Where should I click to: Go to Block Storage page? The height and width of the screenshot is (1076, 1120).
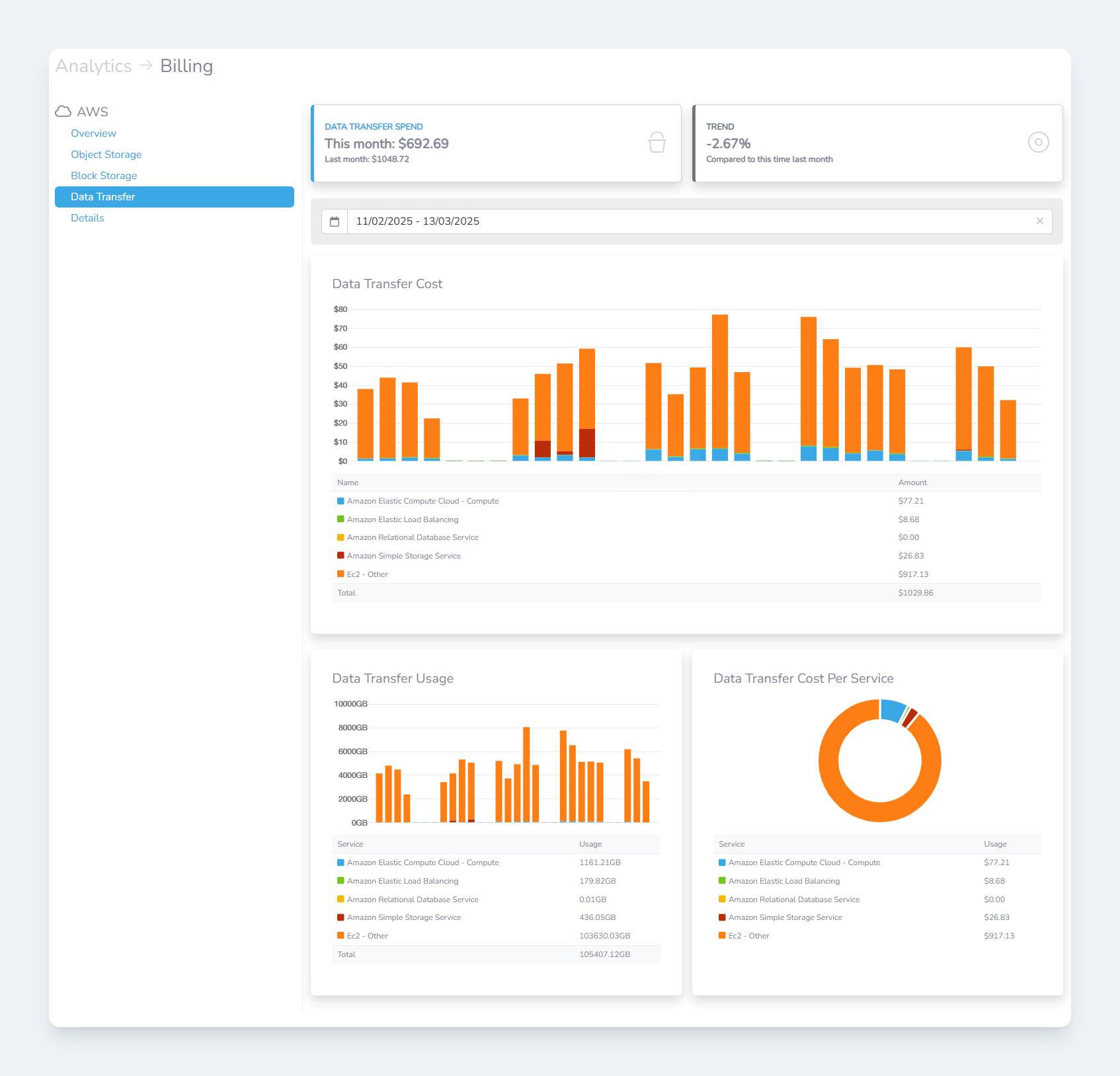[104, 176]
